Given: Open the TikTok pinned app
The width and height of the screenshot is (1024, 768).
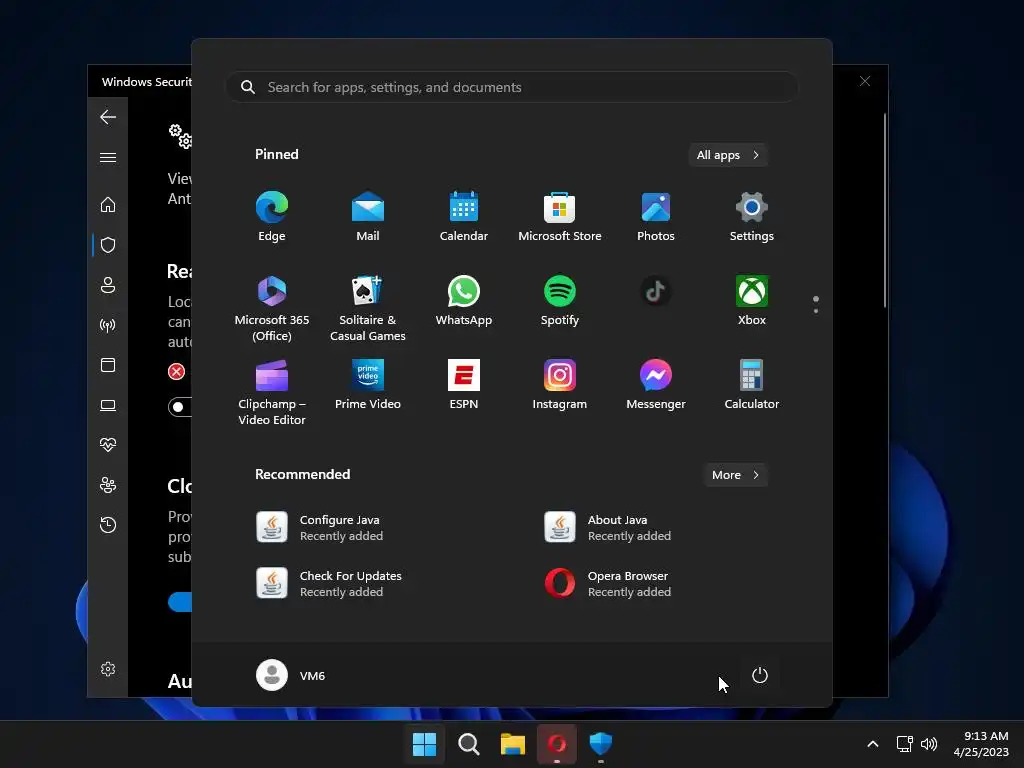Looking at the screenshot, I should coord(656,292).
